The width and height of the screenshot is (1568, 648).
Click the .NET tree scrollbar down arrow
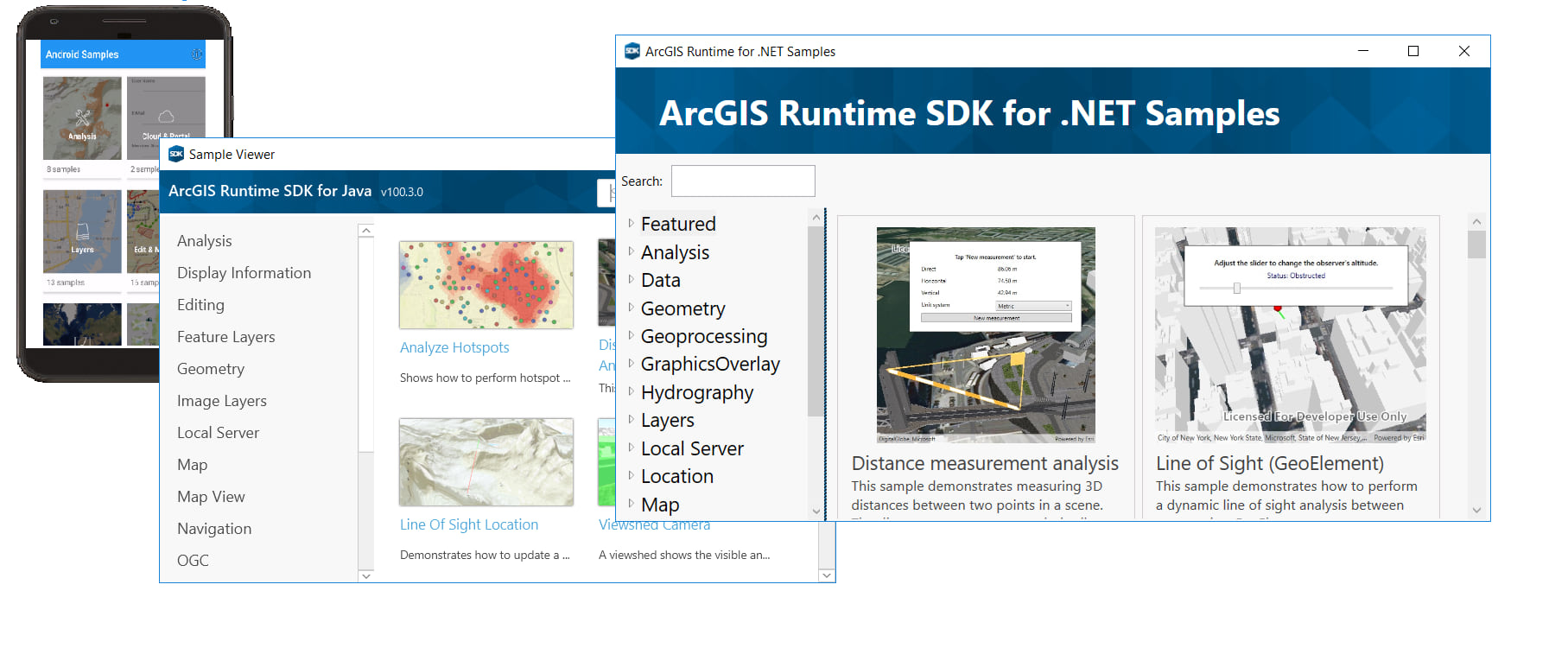click(x=816, y=511)
